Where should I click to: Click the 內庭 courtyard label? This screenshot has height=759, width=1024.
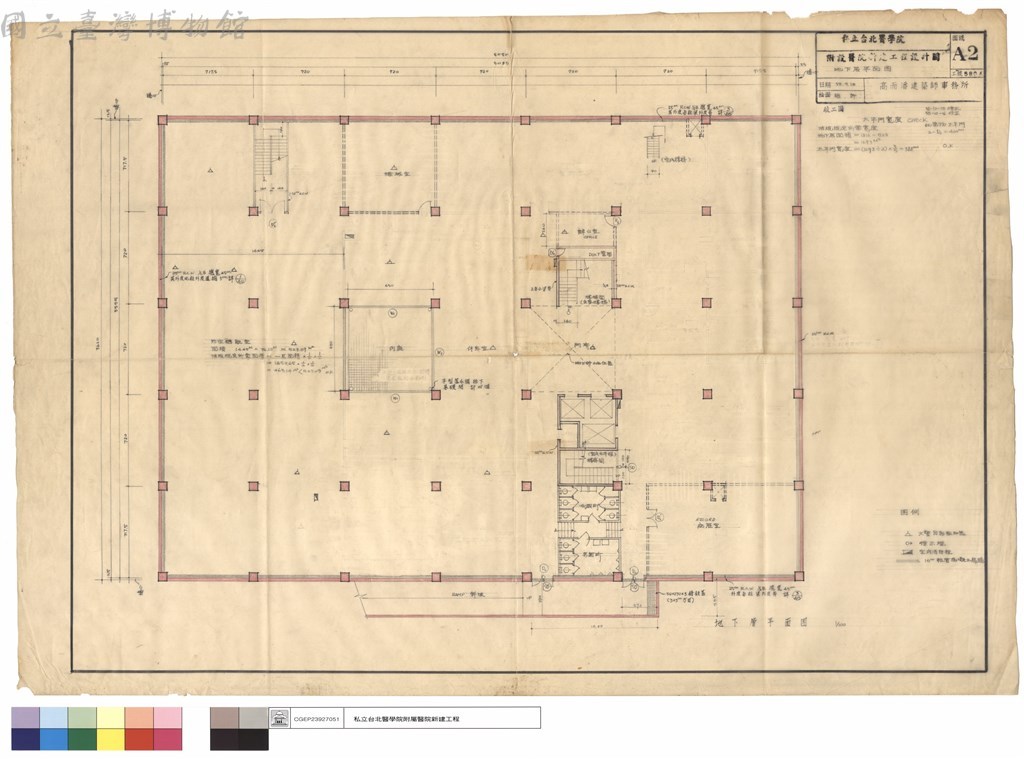tap(396, 348)
